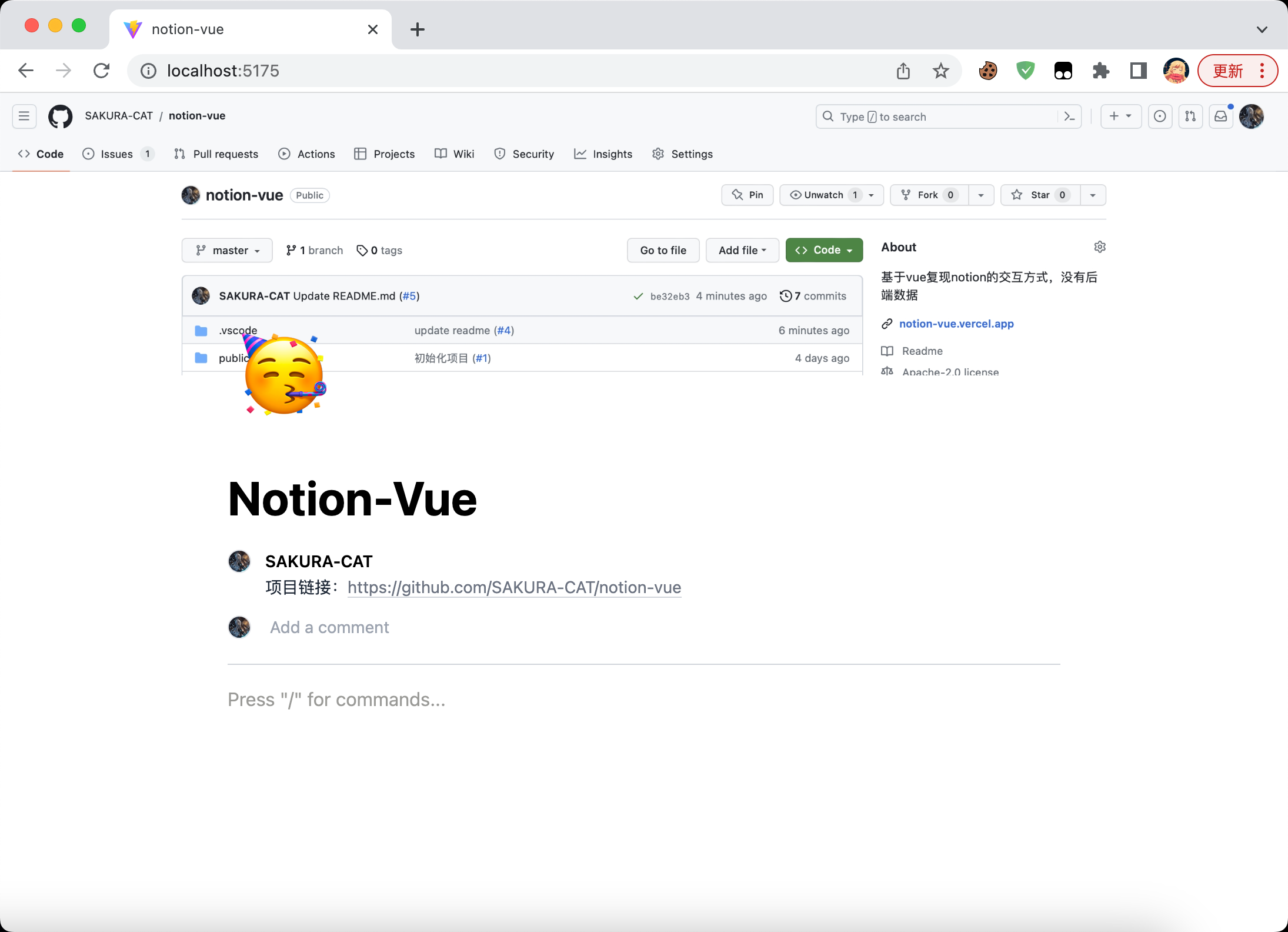Open the master branch dropdown
Viewport: 1288px width, 932px height.
(227, 250)
